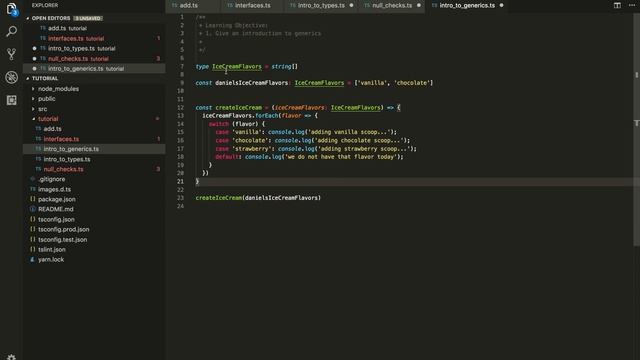Click the default keyword on line 18
The image size is (640, 360).
[x=227, y=157]
